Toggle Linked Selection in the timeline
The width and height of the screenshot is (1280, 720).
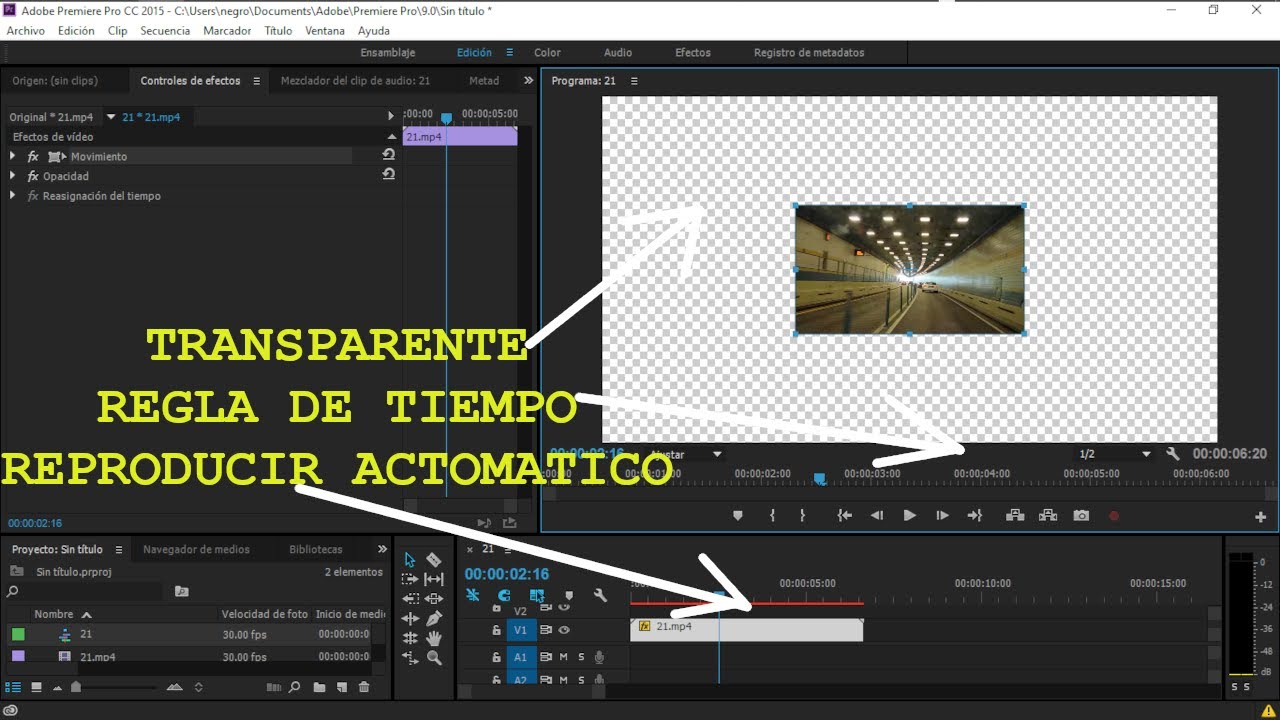tap(537, 595)
